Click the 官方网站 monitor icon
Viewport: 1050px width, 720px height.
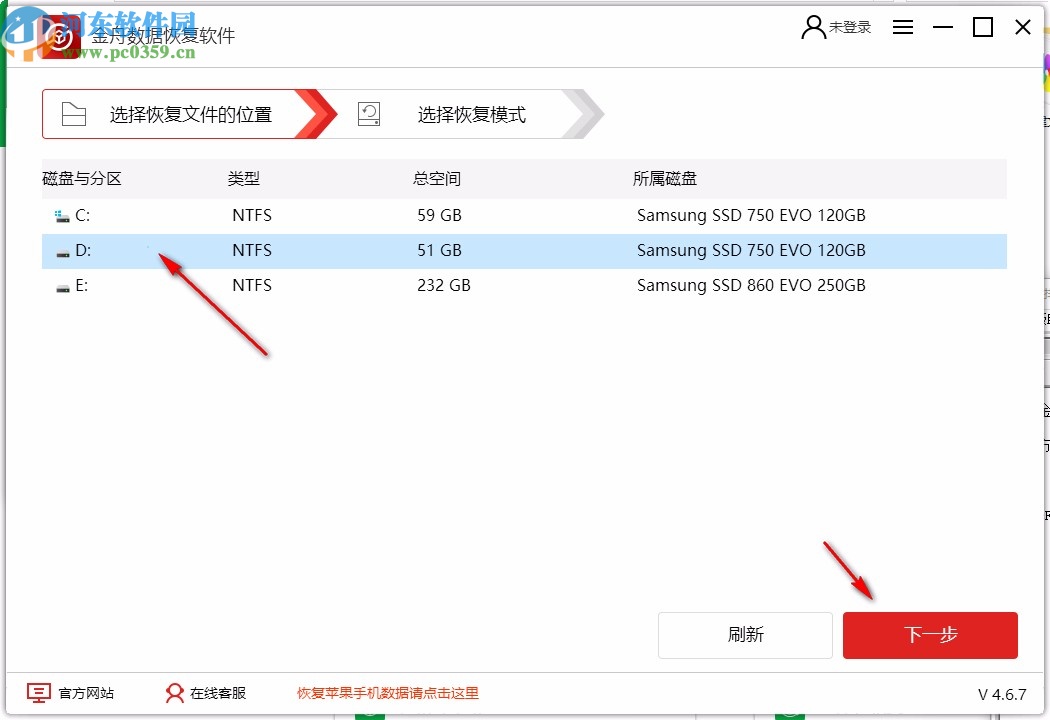point(37,692)
